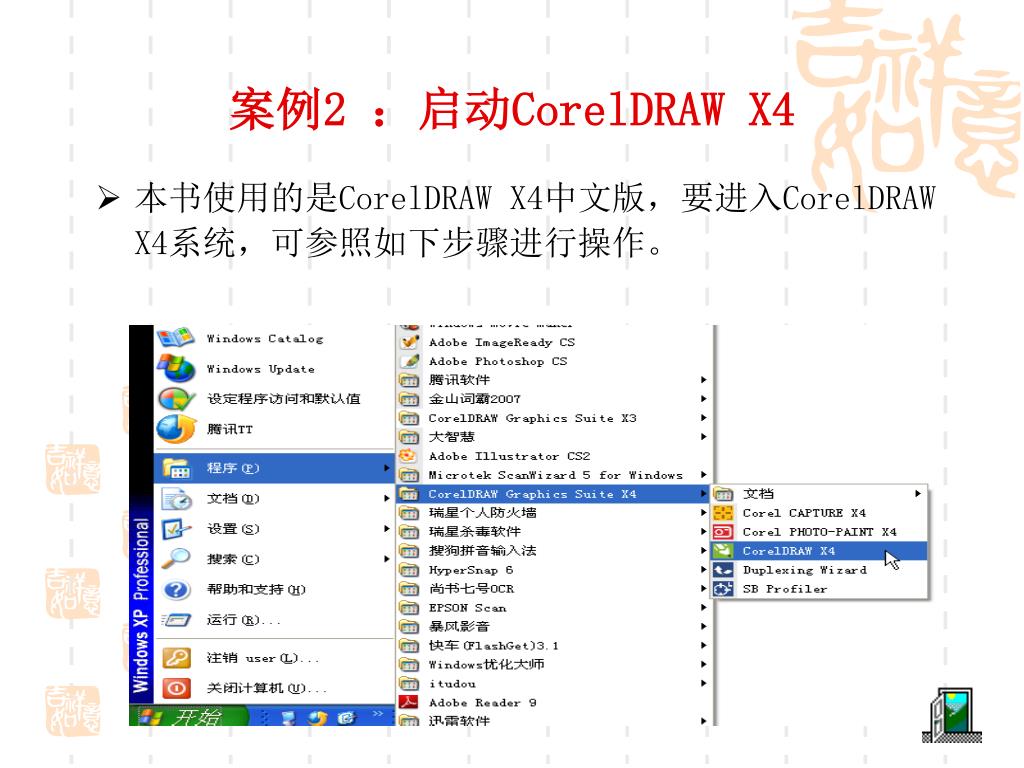Viewport: 1024px width, 768px height.
Task: Click Adobe Illustrator CS2 flower icon
Action: (408, 456)
